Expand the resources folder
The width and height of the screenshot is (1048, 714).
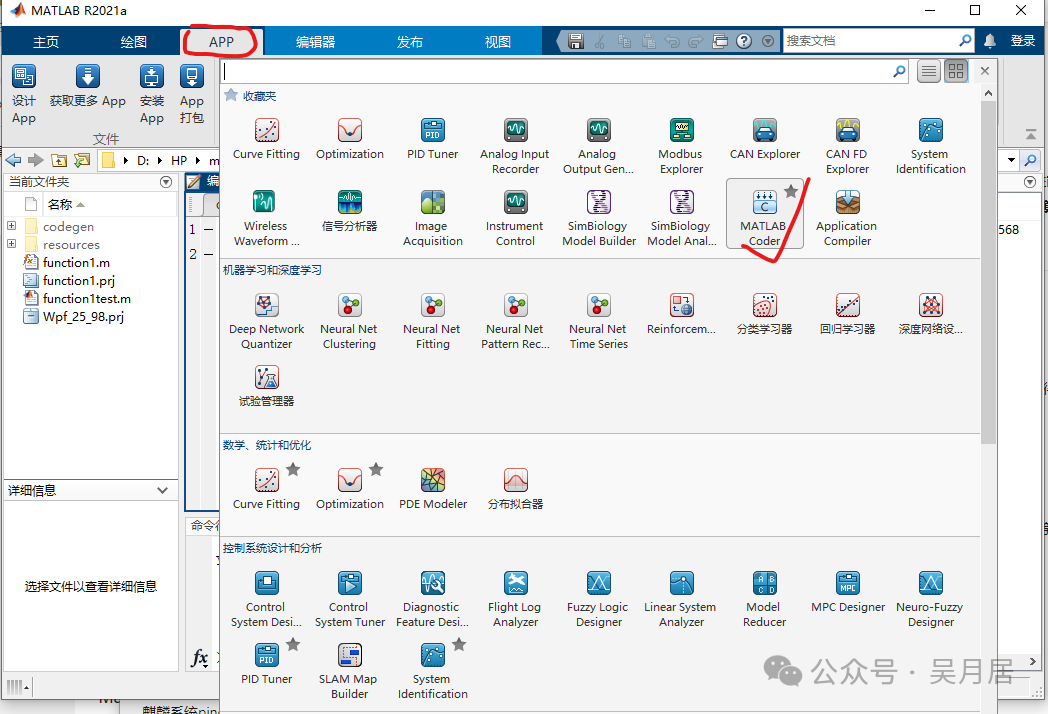click(x=11, y=244)
